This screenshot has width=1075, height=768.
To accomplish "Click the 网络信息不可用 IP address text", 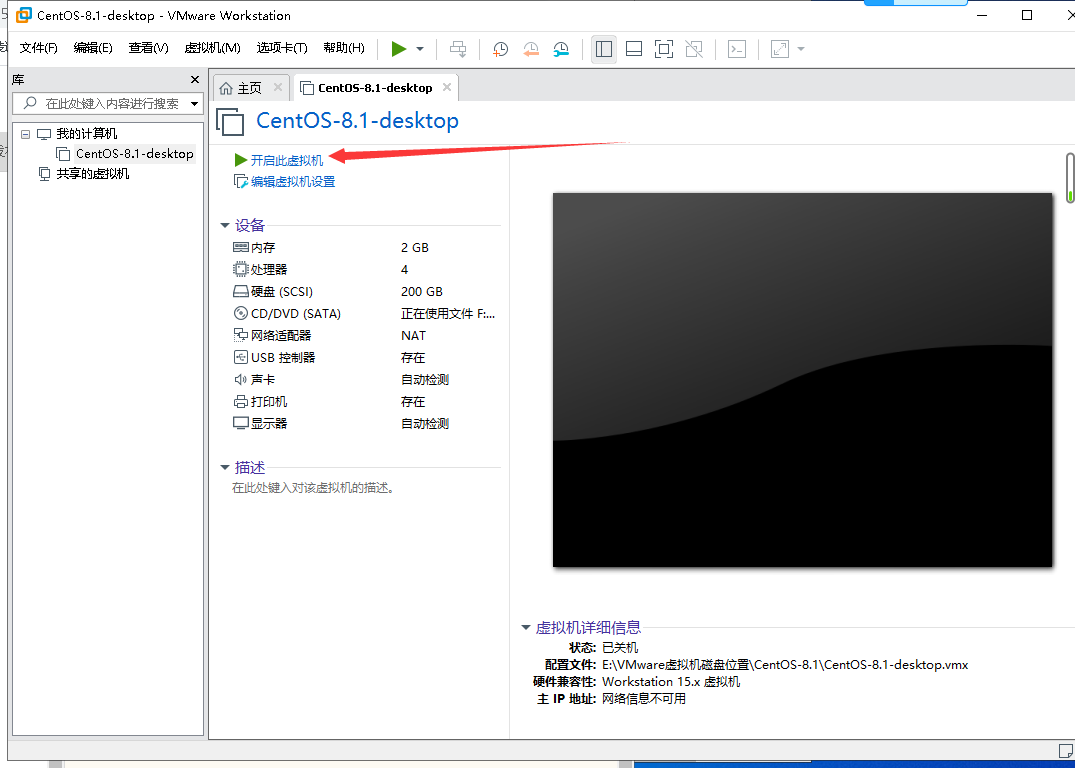I will [x=644, y=699].
